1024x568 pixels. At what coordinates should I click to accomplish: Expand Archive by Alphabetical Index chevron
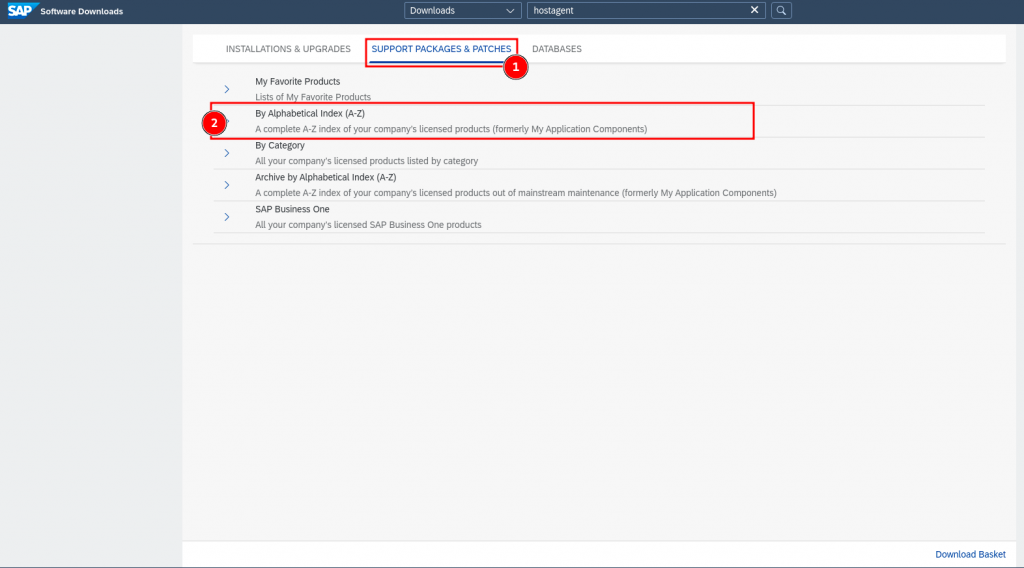pos(227,185)
